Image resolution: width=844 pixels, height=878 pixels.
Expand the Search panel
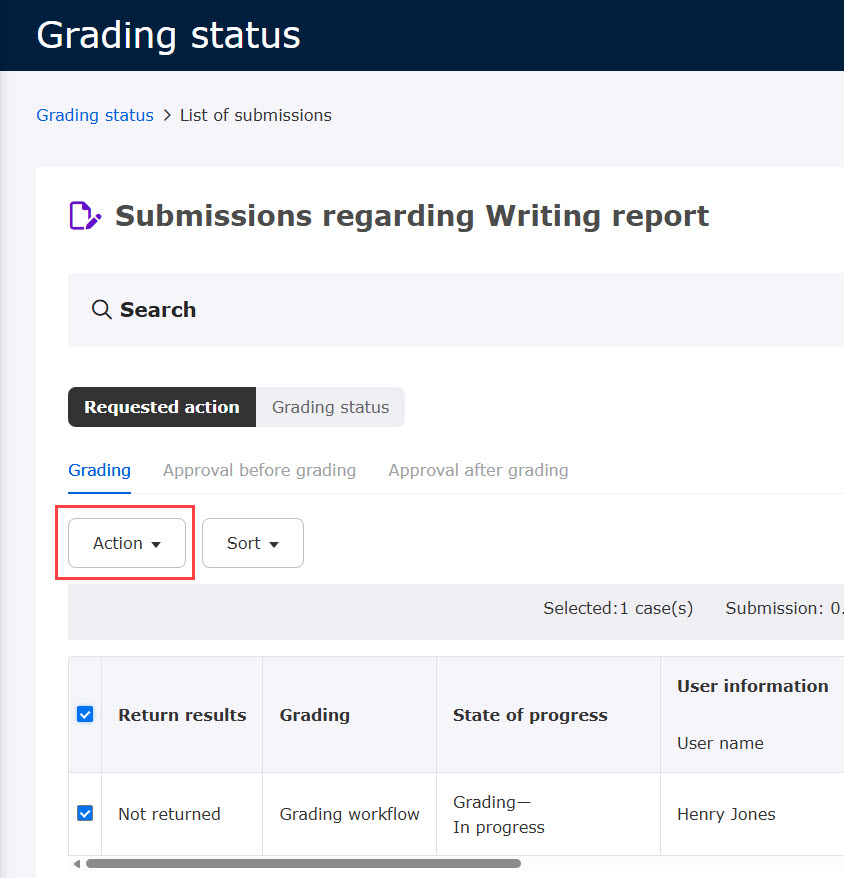coord(158,310)
